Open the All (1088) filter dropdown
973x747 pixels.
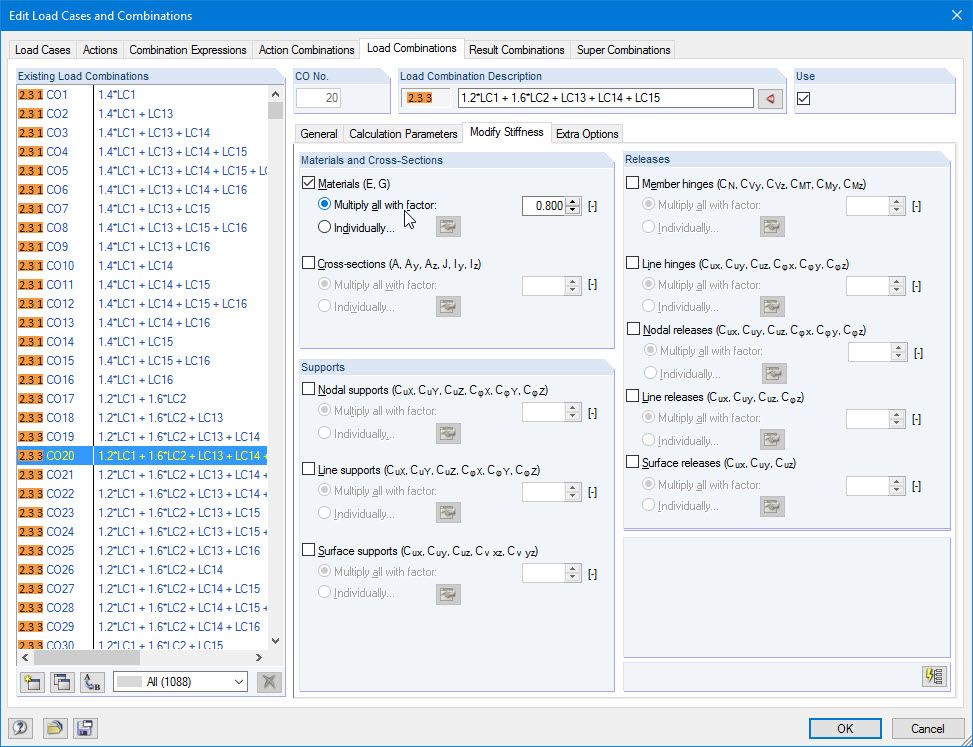point(181,682)
